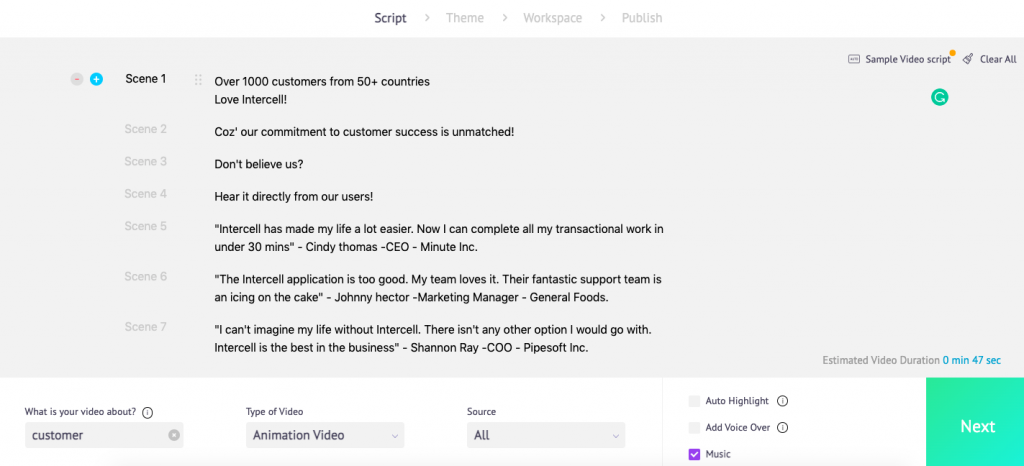
Task: Uncheck the Music checkbox
Action: (694, 454)
